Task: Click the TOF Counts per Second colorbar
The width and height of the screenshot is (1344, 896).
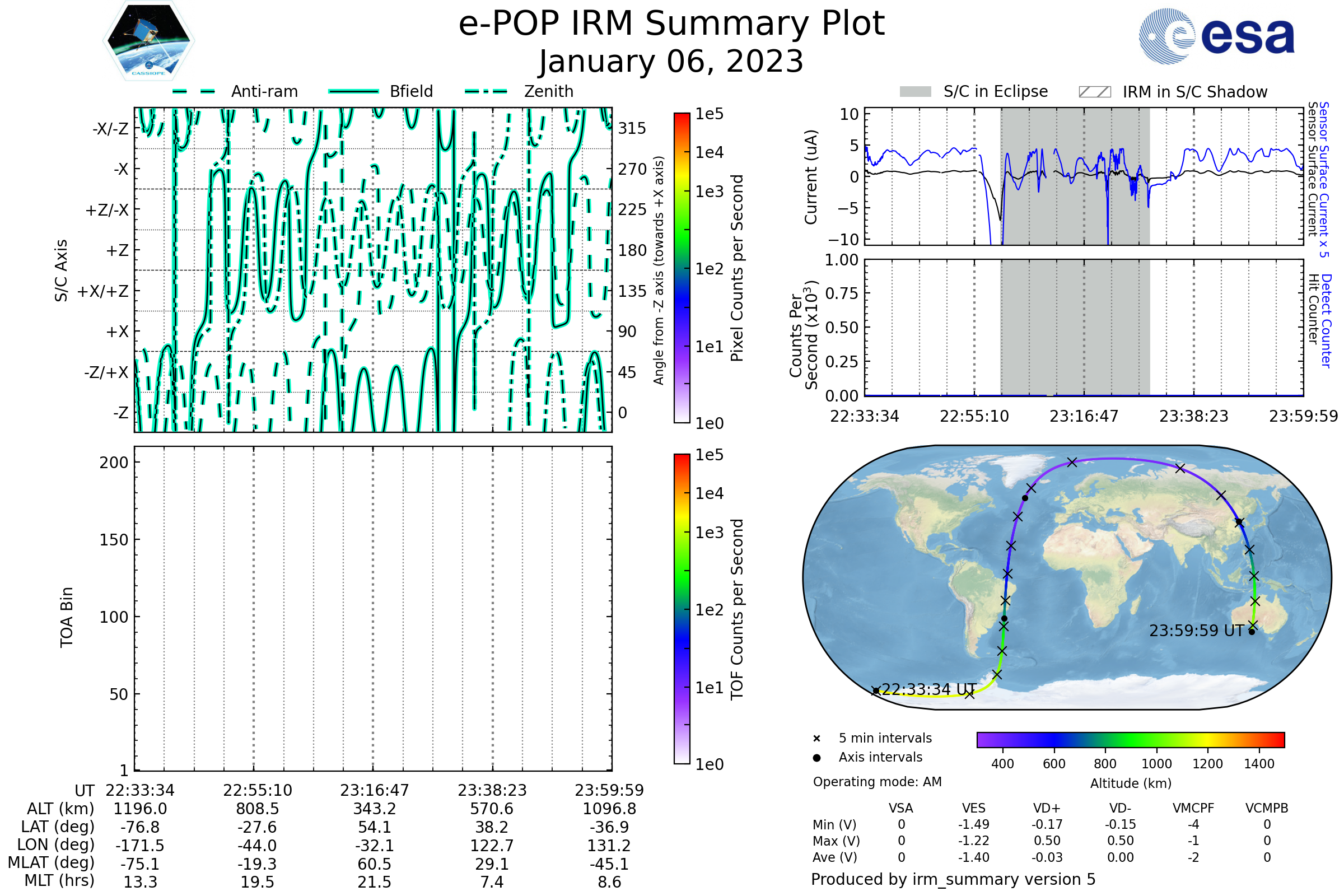Action: (682, 609)
